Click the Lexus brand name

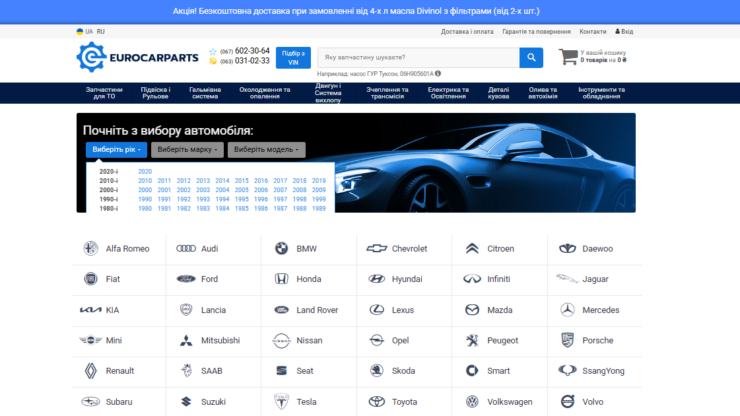point(403,310)
